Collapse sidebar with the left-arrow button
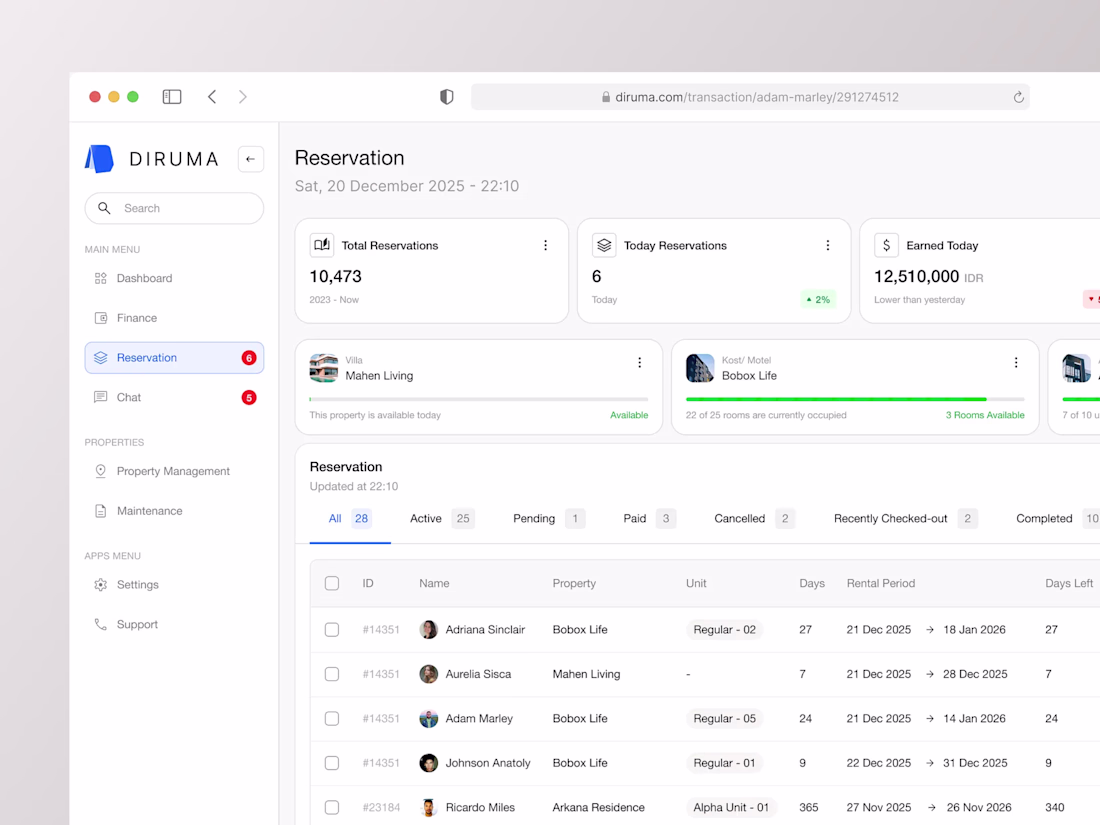 (x=250, y=159)
